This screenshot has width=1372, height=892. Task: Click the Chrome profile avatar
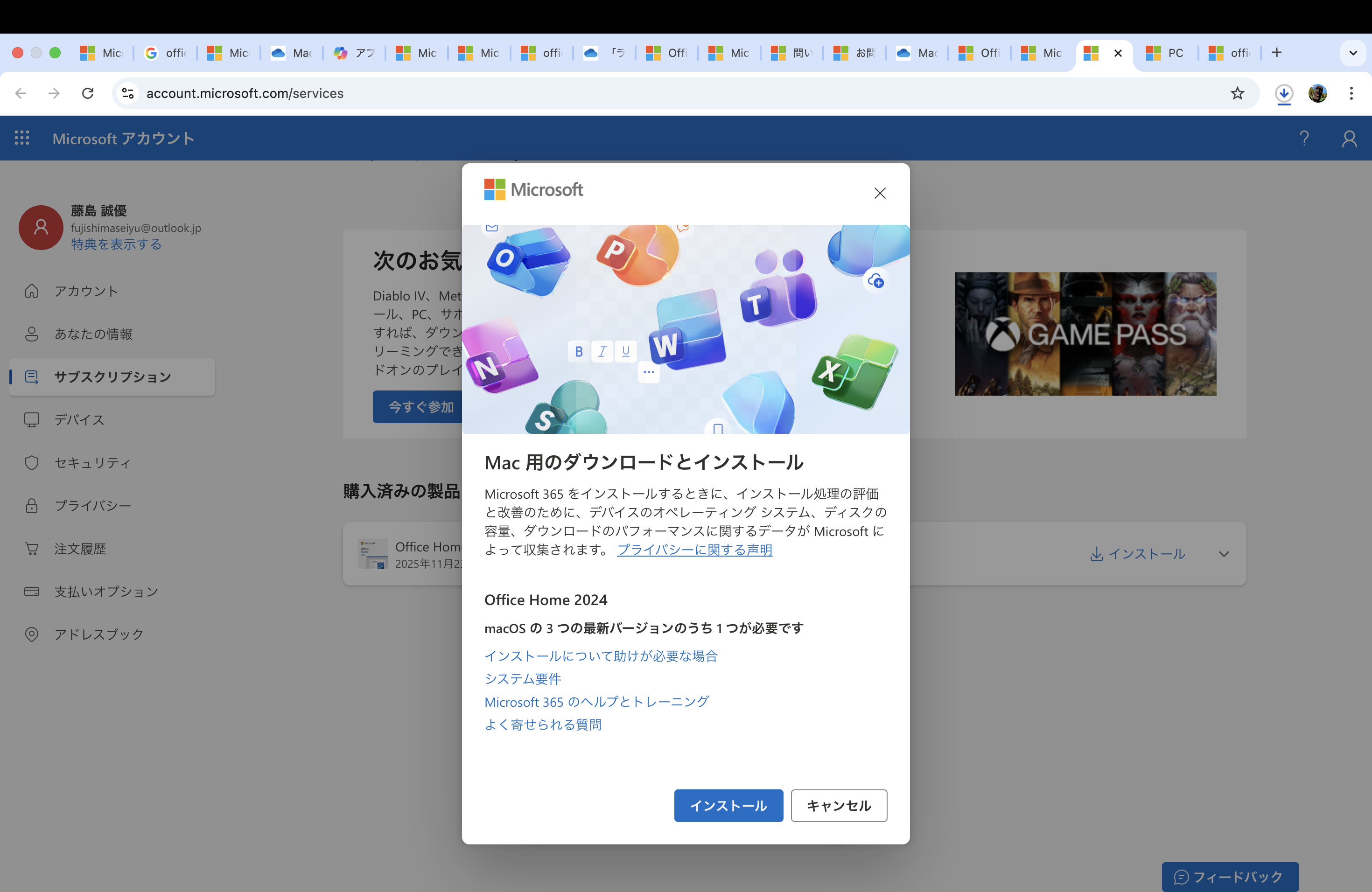1318,93
